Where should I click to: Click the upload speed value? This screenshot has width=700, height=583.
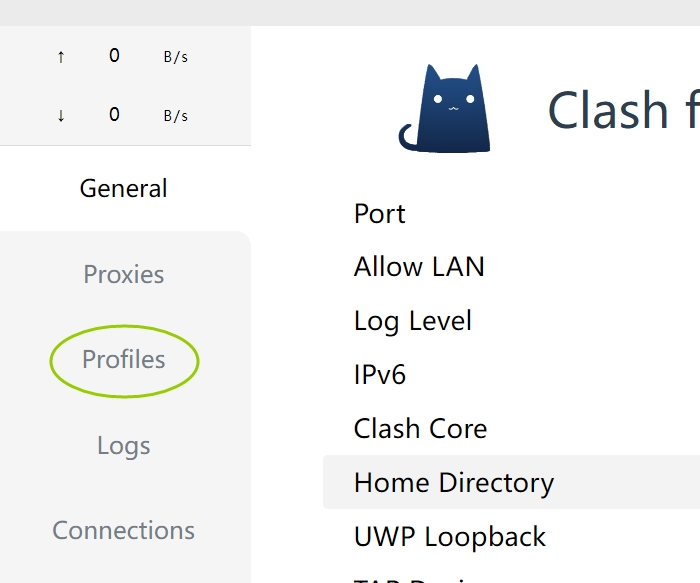tap(114, 56)
